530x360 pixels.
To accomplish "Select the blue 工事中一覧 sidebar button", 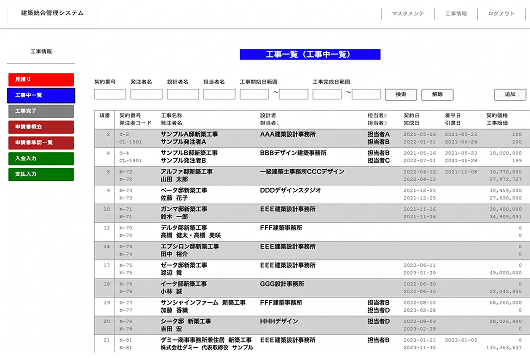I will click(x=41, y=95).
